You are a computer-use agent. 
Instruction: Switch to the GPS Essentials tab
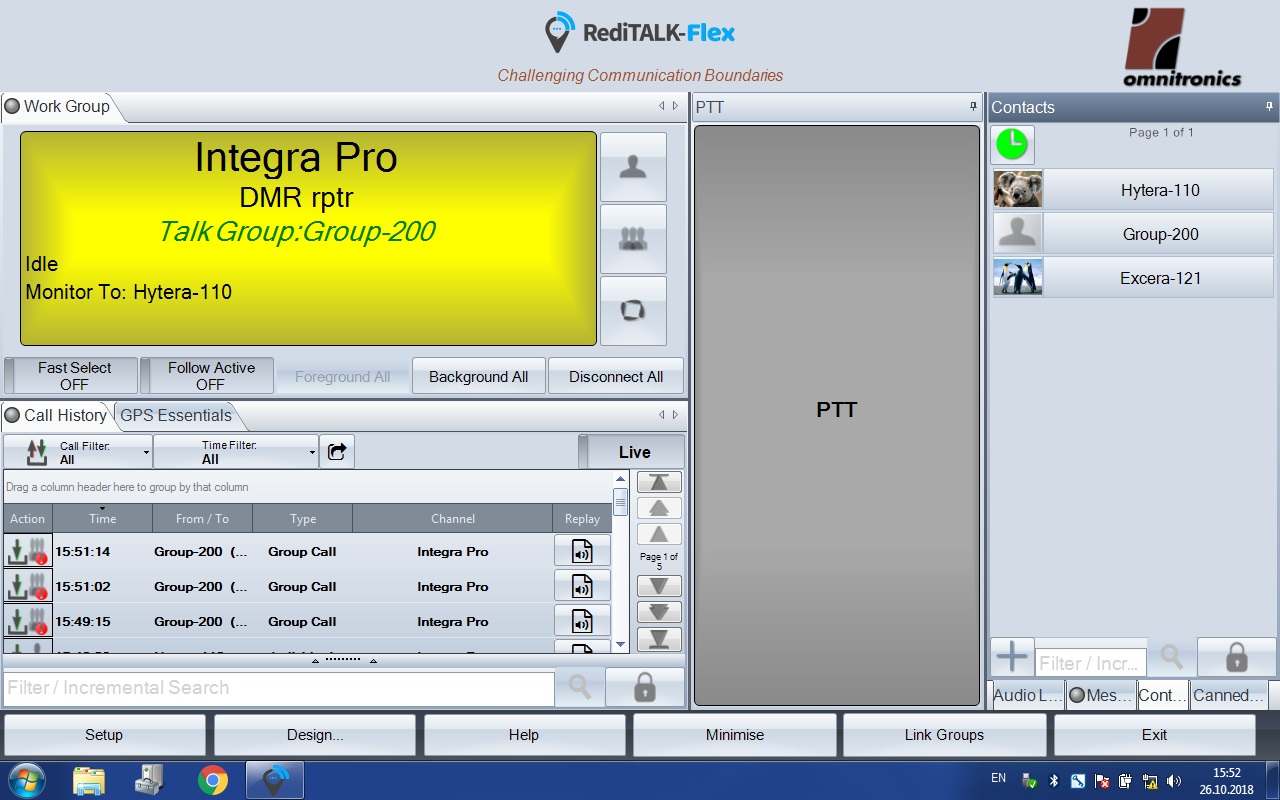[176, 415]
